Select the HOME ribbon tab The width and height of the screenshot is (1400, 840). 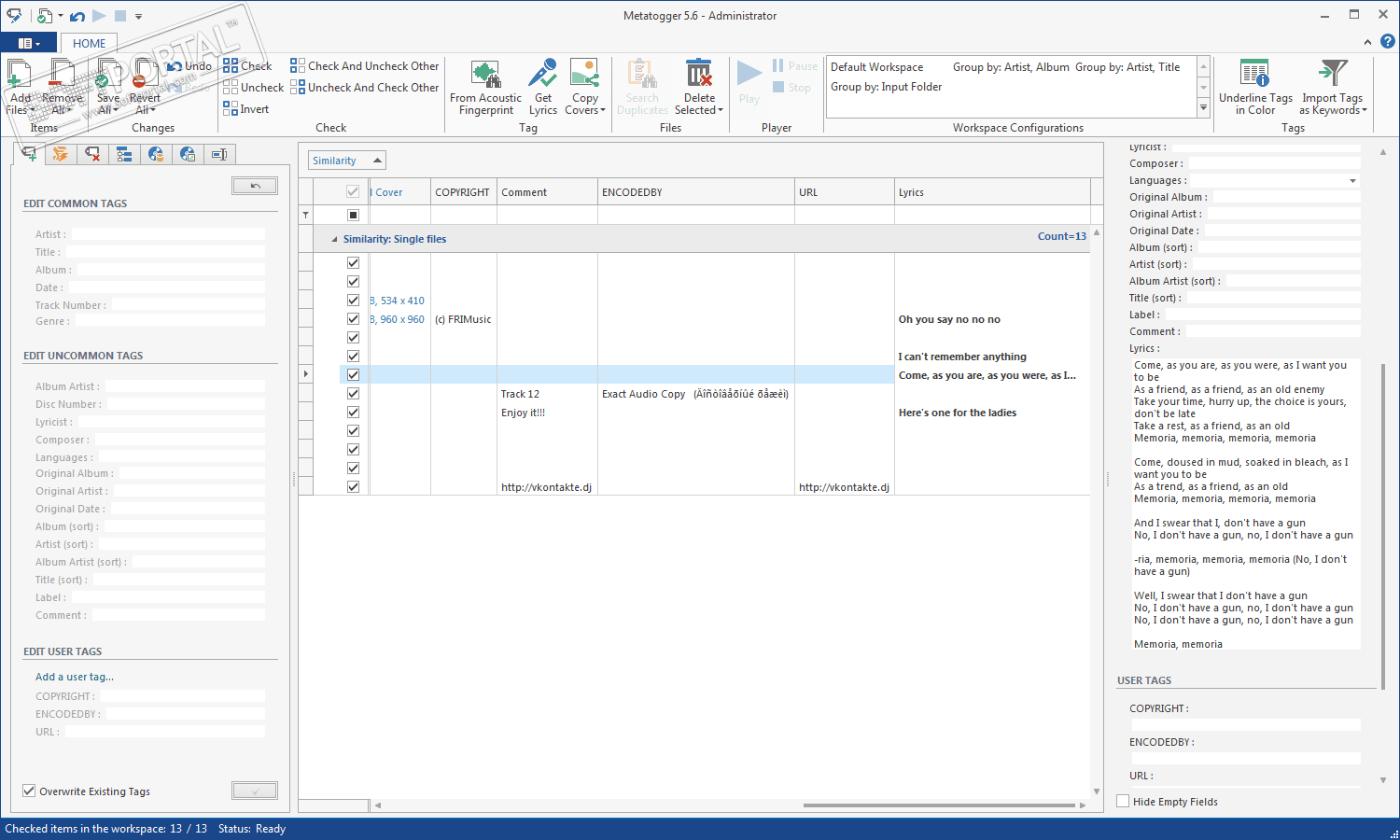coord(90,43)
